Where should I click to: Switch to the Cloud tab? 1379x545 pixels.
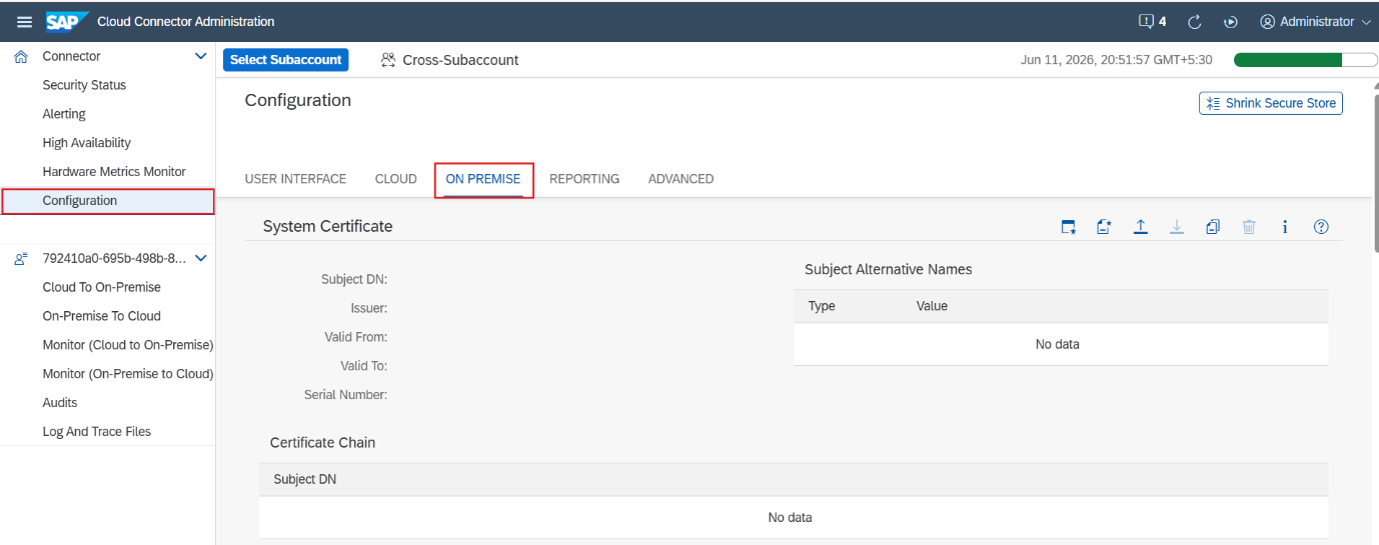click(396, 179)
